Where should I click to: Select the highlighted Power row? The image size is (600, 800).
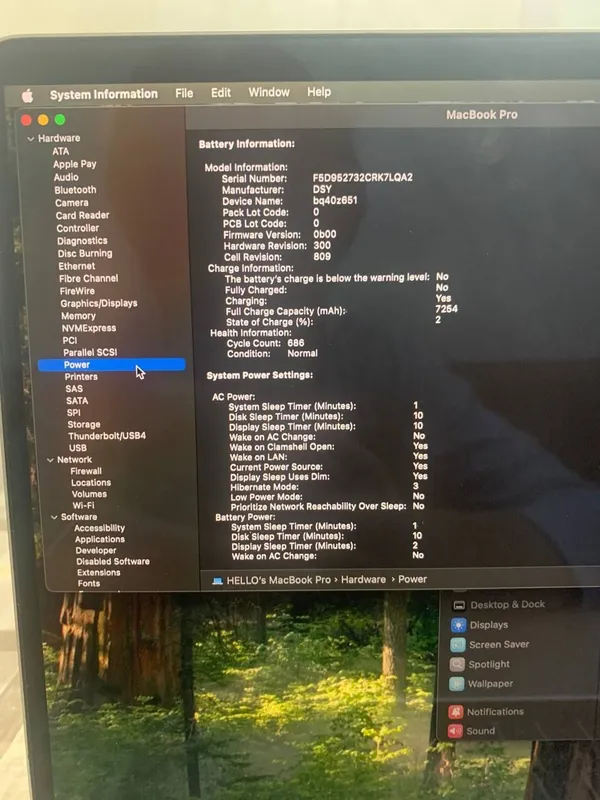(x=111, y=365)
